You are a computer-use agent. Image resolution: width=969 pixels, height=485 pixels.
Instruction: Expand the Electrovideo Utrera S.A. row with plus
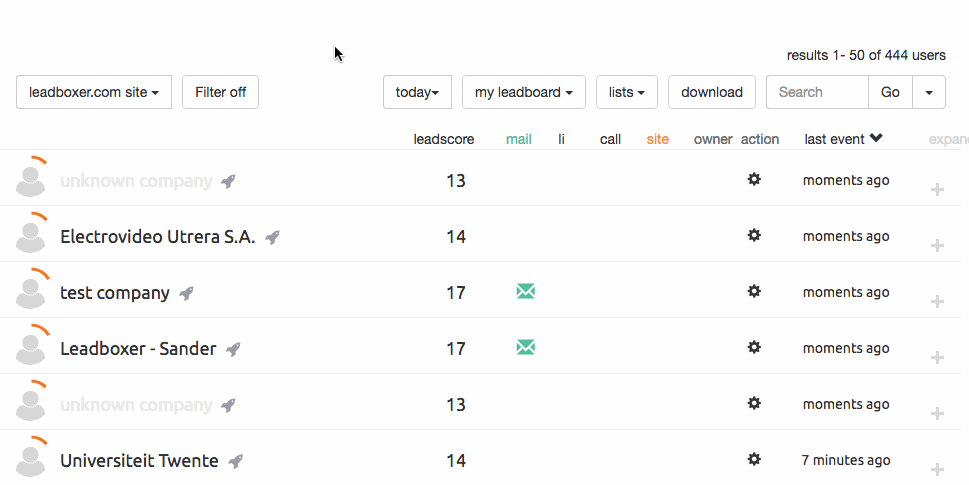point(937,245)
